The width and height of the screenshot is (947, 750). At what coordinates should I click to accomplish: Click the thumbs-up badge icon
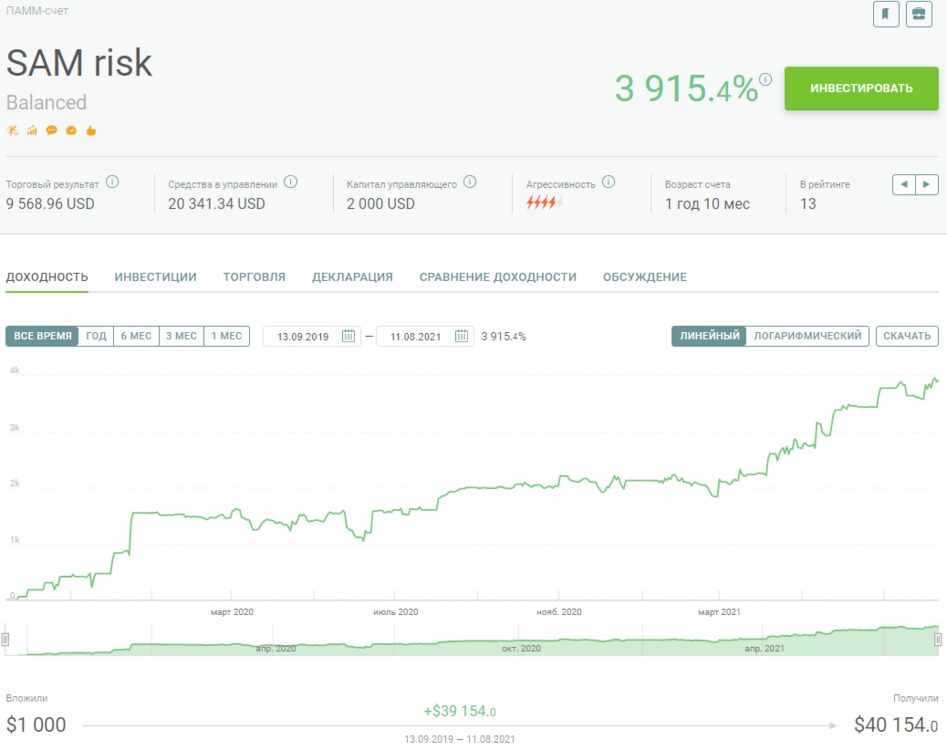point(91,130)
